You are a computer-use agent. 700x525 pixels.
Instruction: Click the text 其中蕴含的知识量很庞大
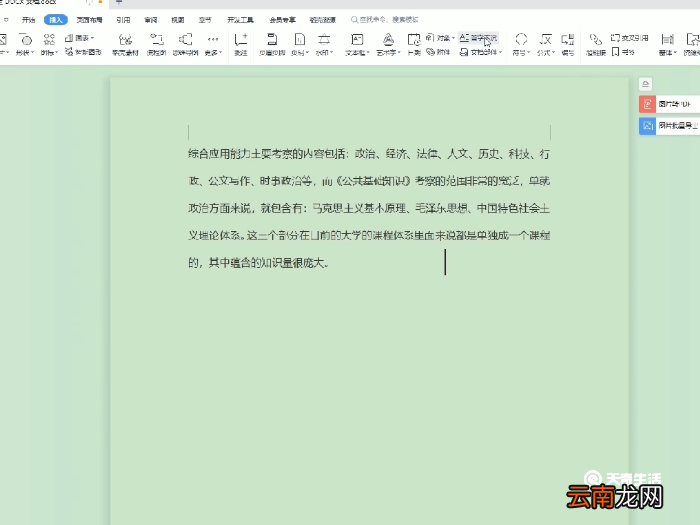[268, 263]
